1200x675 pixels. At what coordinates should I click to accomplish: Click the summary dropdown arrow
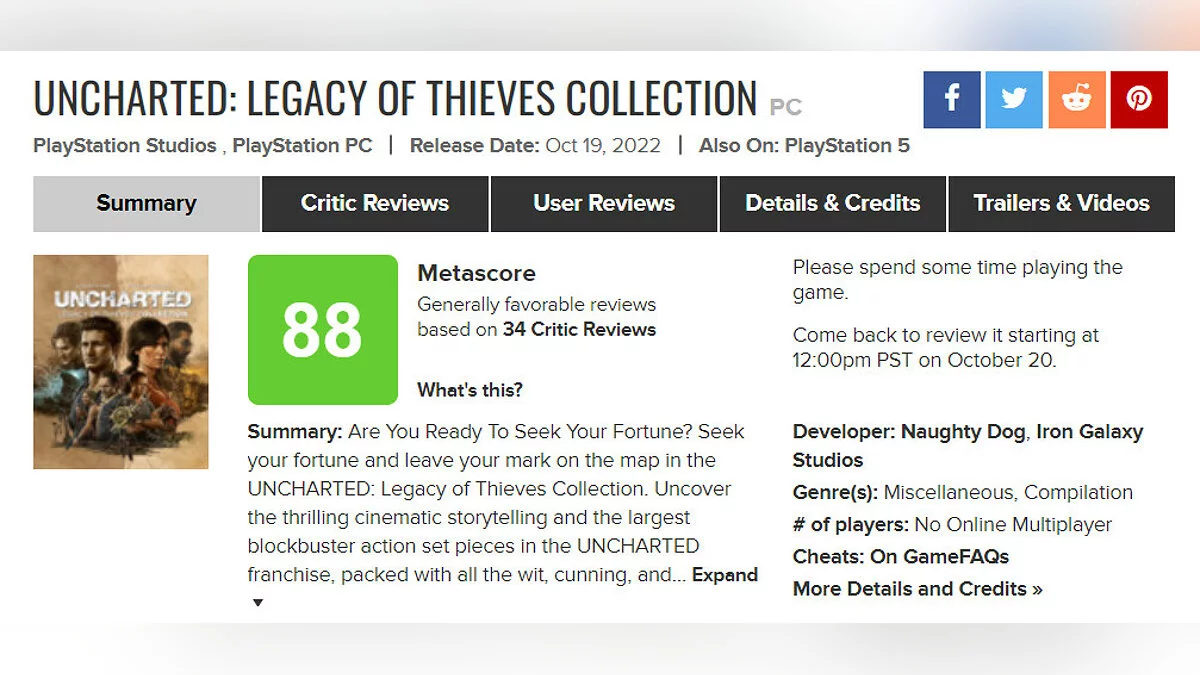(258, 603)
